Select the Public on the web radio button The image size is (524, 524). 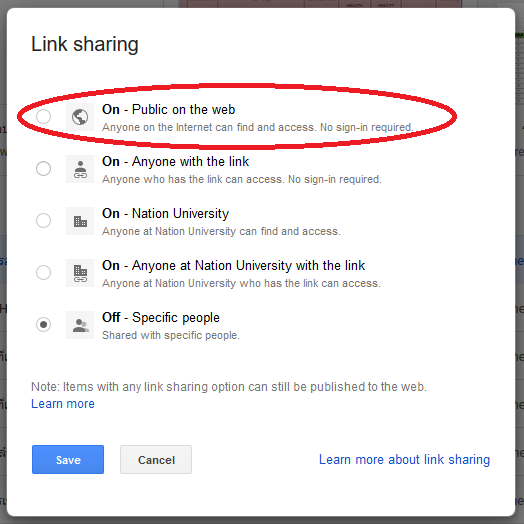43,117
